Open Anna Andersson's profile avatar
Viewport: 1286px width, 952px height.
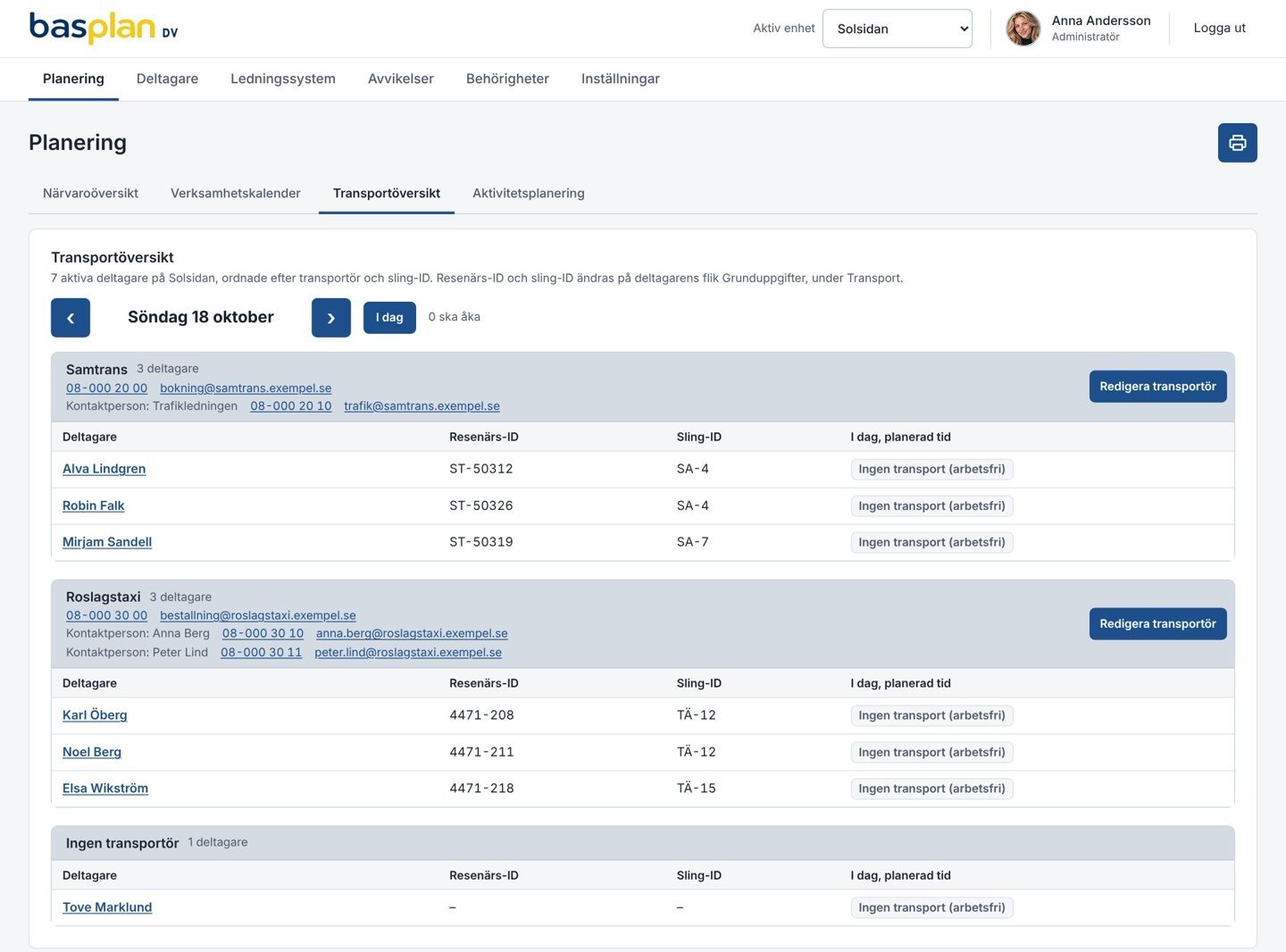1023,29
